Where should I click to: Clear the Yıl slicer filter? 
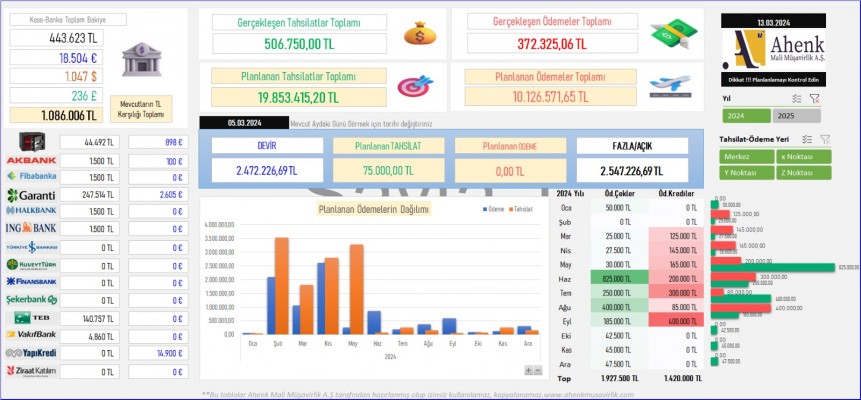click(x=814, y=98)
